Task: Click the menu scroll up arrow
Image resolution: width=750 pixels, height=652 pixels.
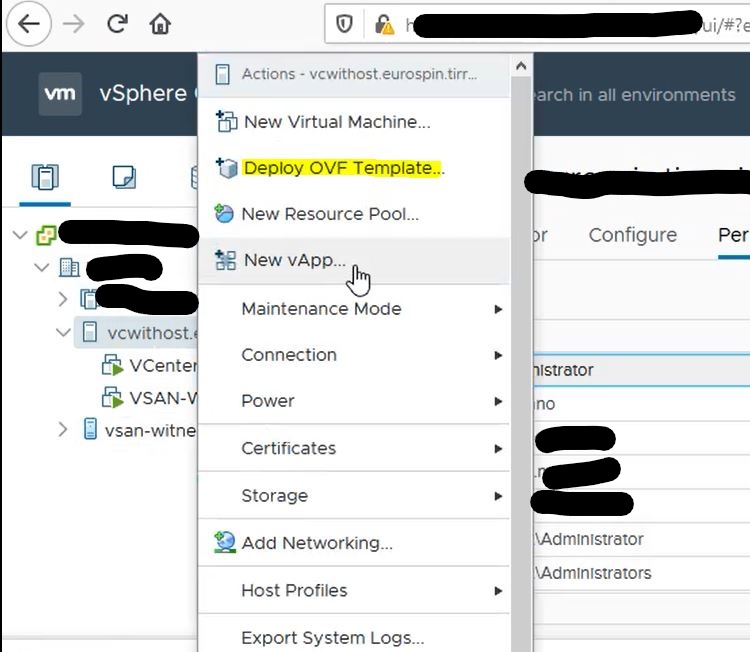Action: pos(521,66)
